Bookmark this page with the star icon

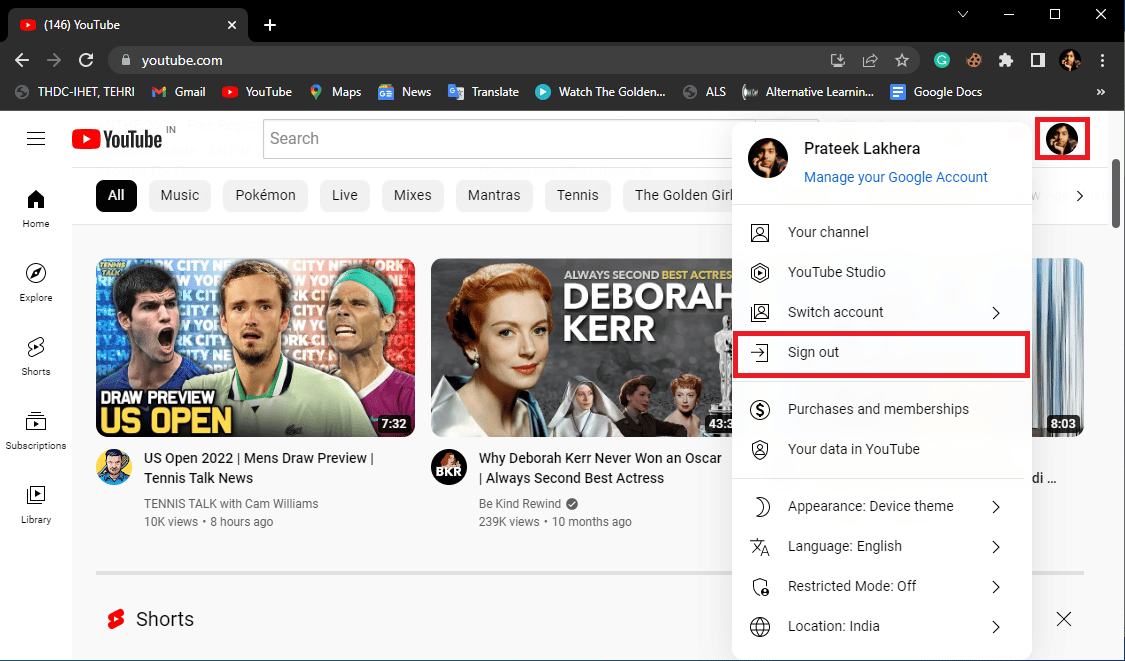click(x=902, y=60)
